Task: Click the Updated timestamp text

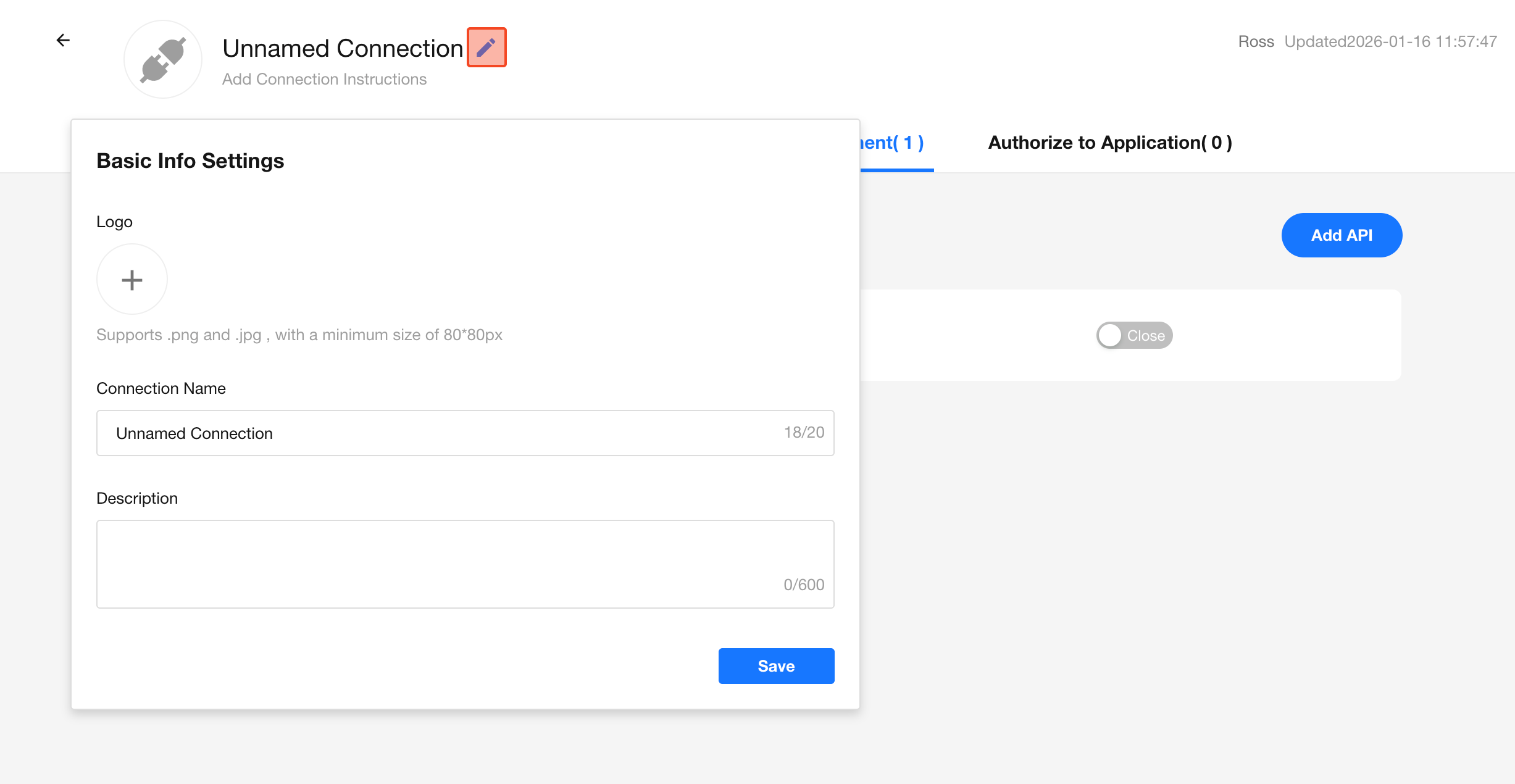Action: coord(1390,42)
